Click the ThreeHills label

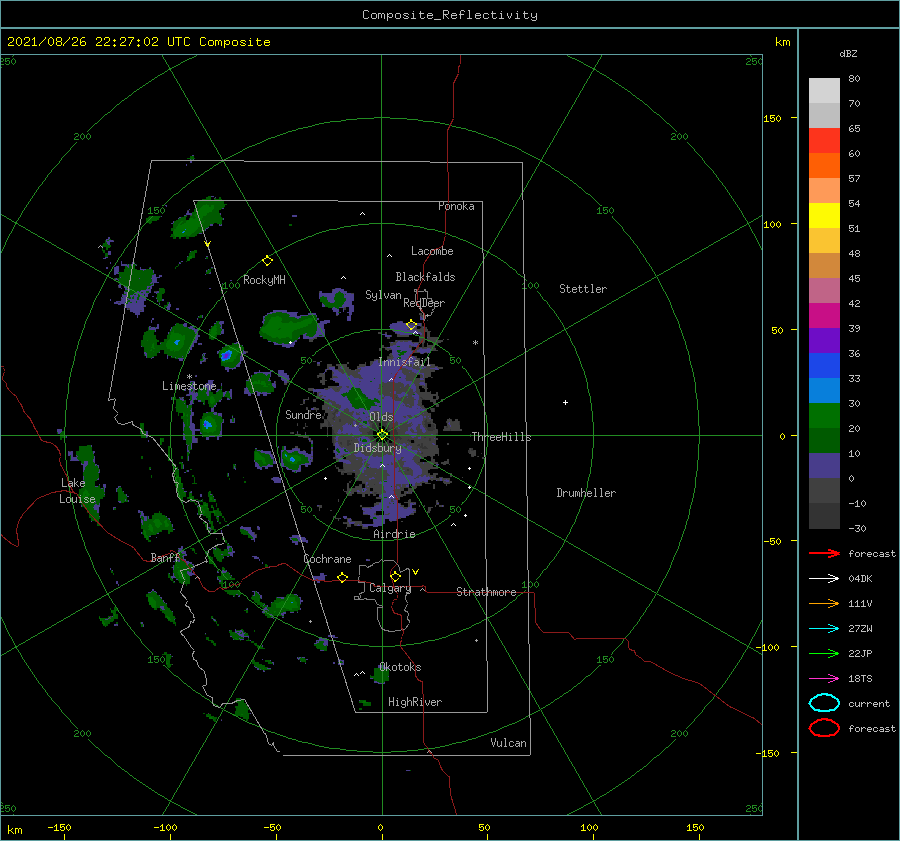coord(501,437)
